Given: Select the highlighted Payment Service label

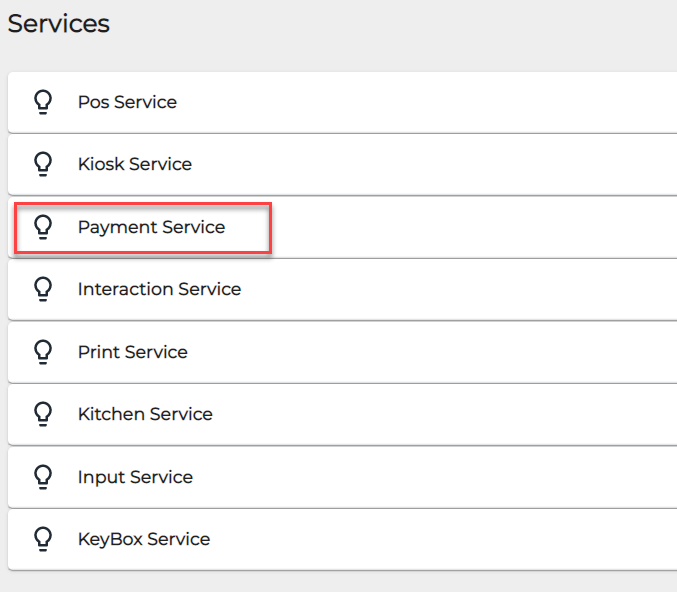Looking at the screenshot, I should 151,227.
